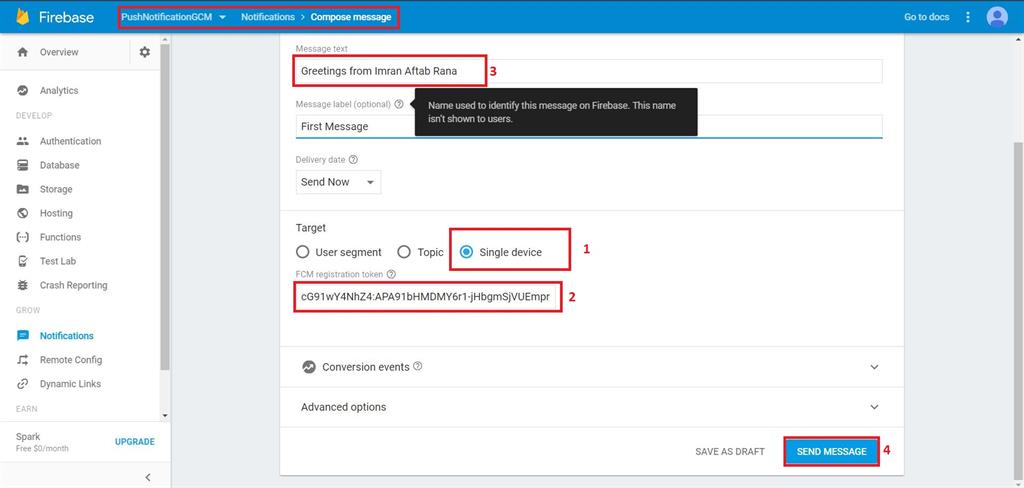Click the Overview home icon
This screenshot has width=1024, height=488.
point(23,52)
